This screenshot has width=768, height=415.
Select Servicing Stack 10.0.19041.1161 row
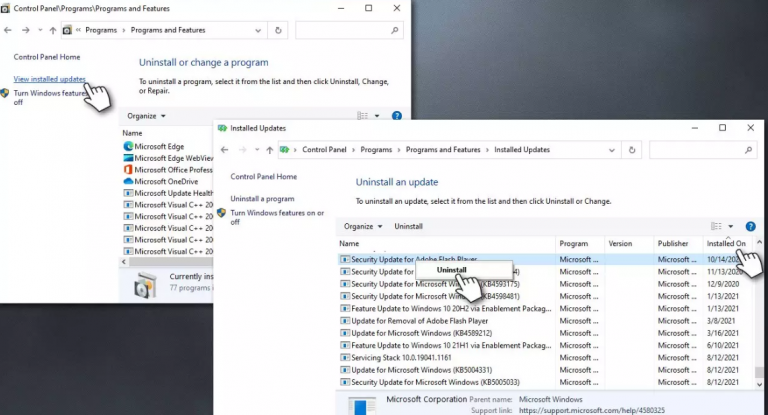[545, 358]
